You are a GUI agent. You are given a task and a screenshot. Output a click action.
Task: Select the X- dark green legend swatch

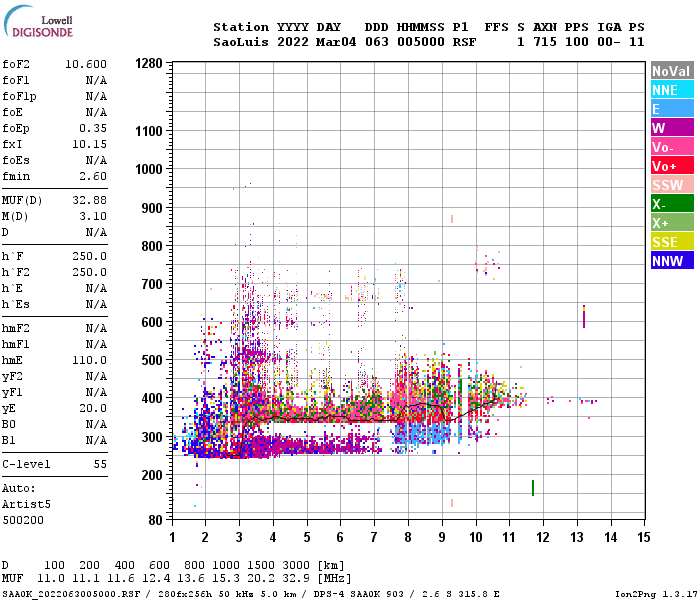coord(672,204)
